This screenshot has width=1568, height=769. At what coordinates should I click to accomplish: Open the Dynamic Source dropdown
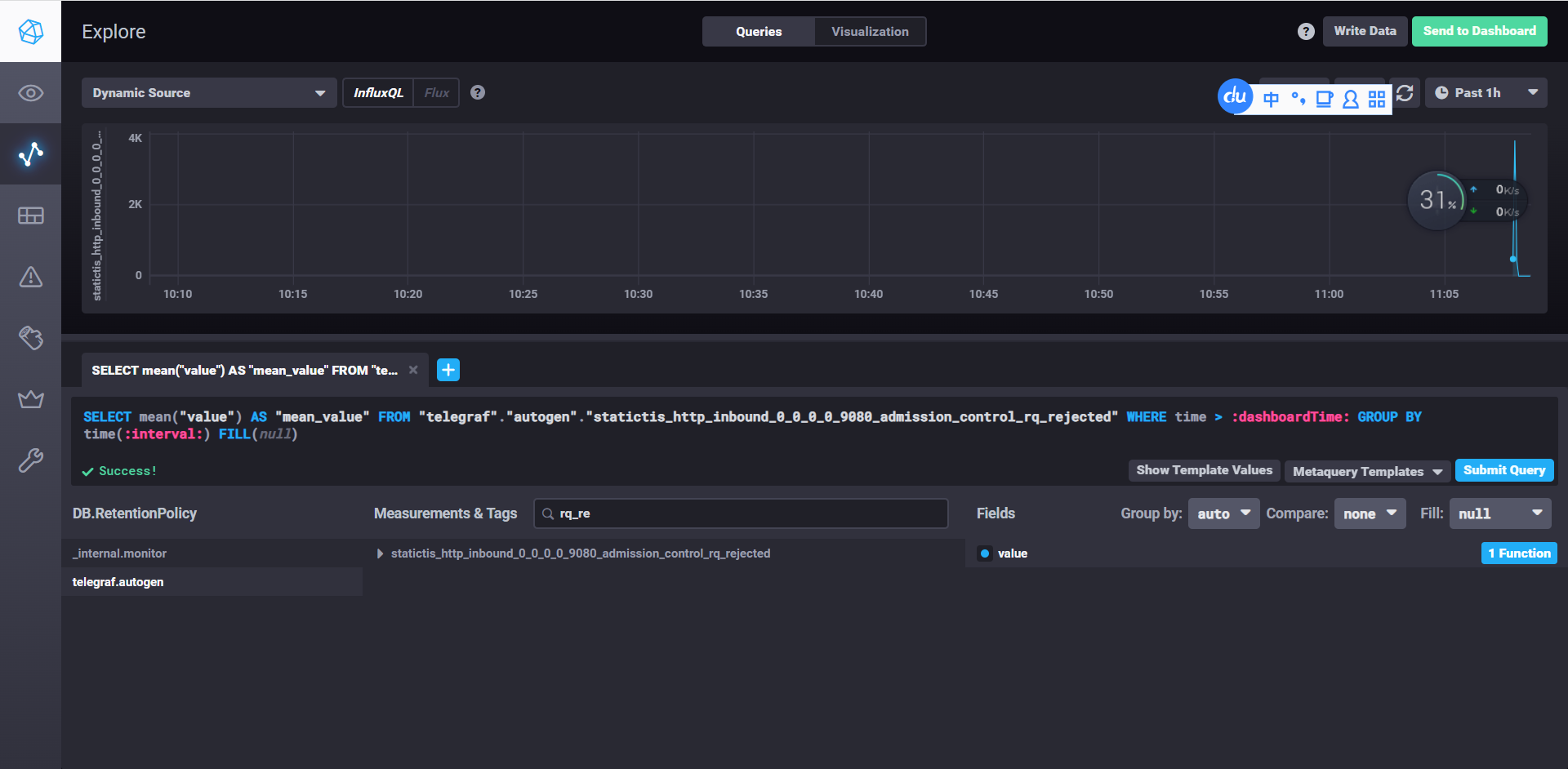click(208, 93)
